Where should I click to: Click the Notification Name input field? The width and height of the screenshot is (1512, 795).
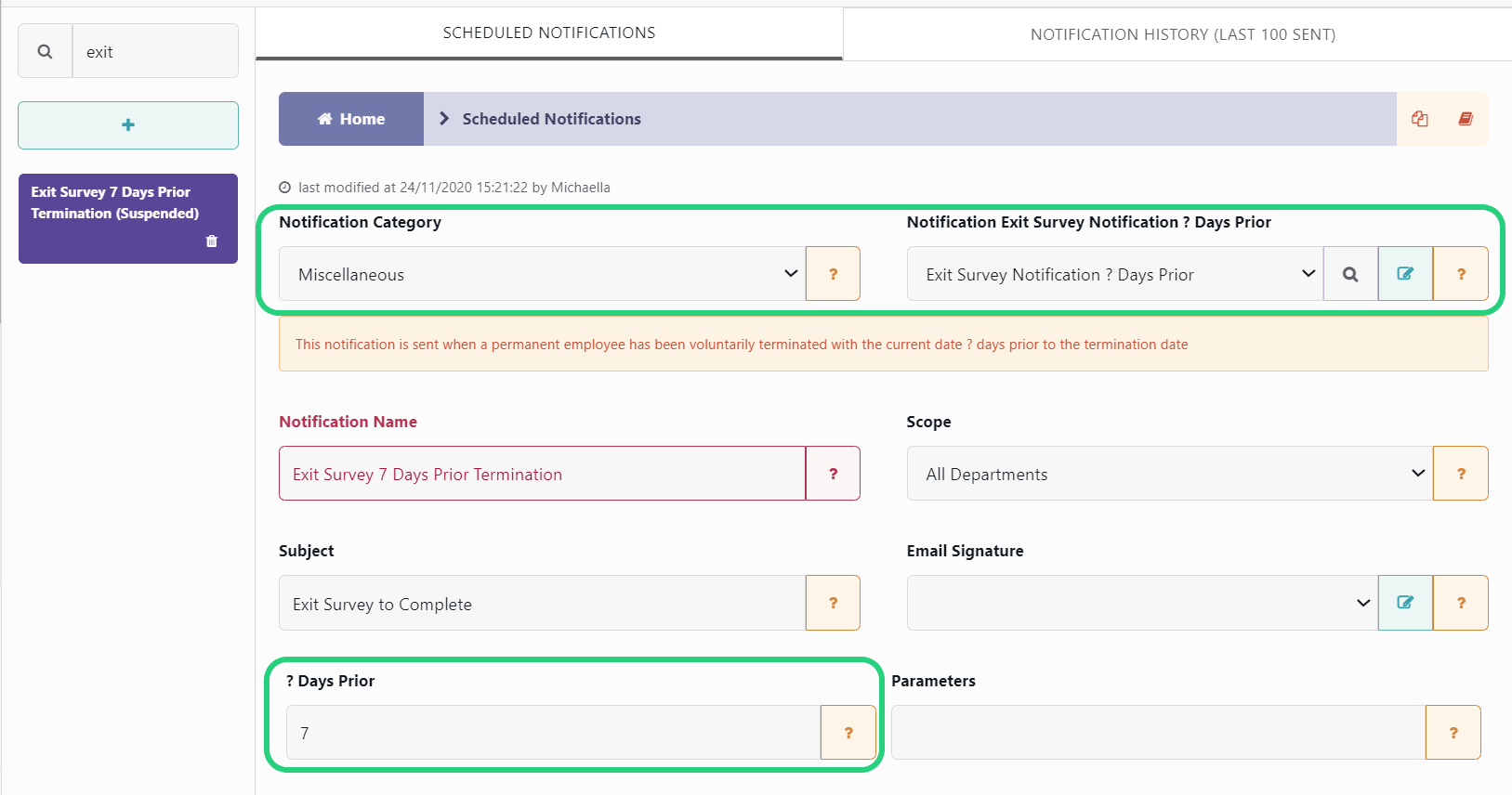(x=543, y=474)
